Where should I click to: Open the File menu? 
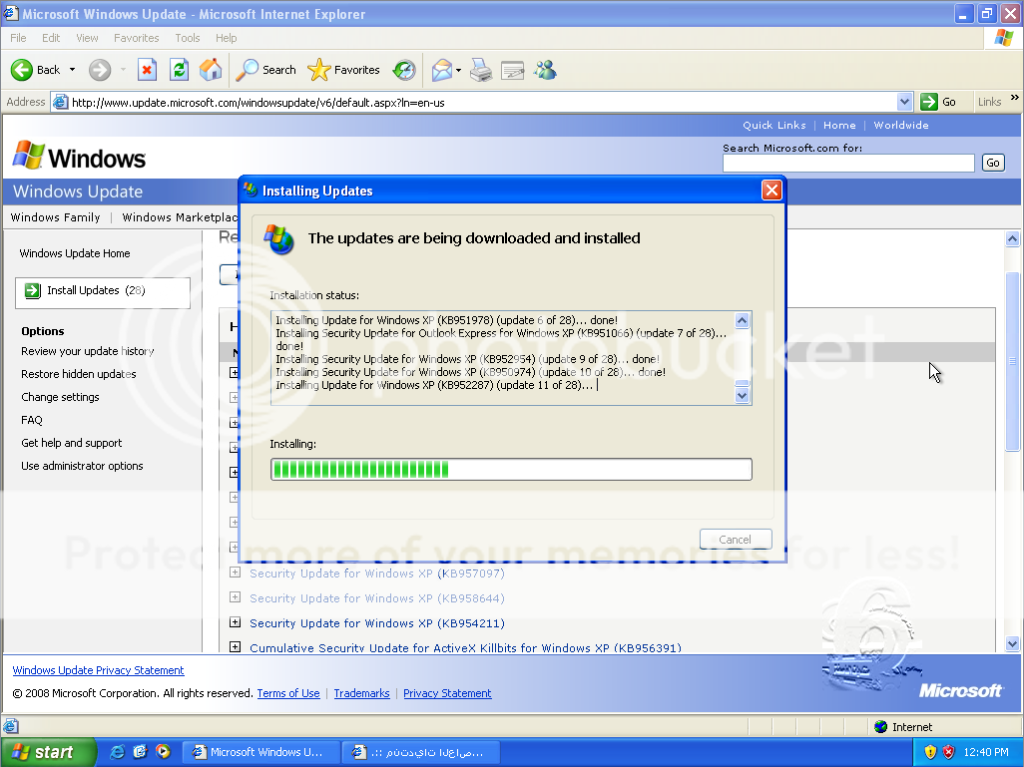pyautogui.click(x=18, y=38)
